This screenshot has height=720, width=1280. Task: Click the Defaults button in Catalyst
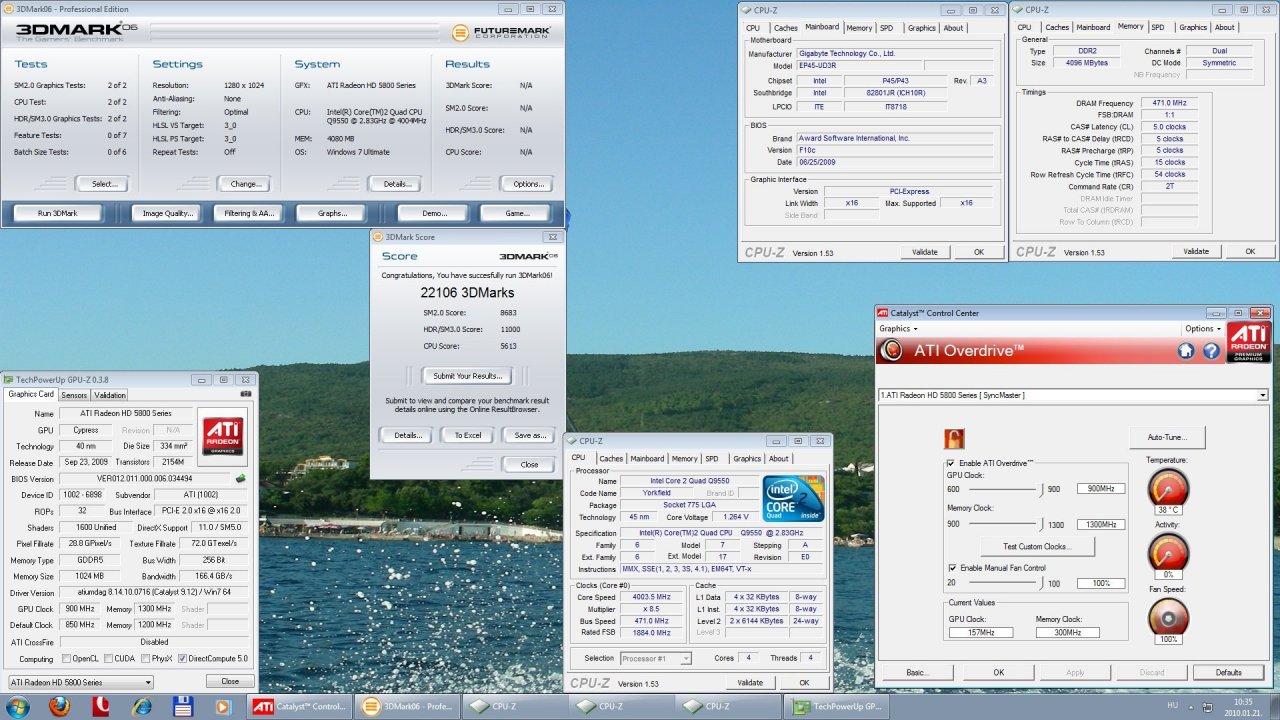point(1229,672)
